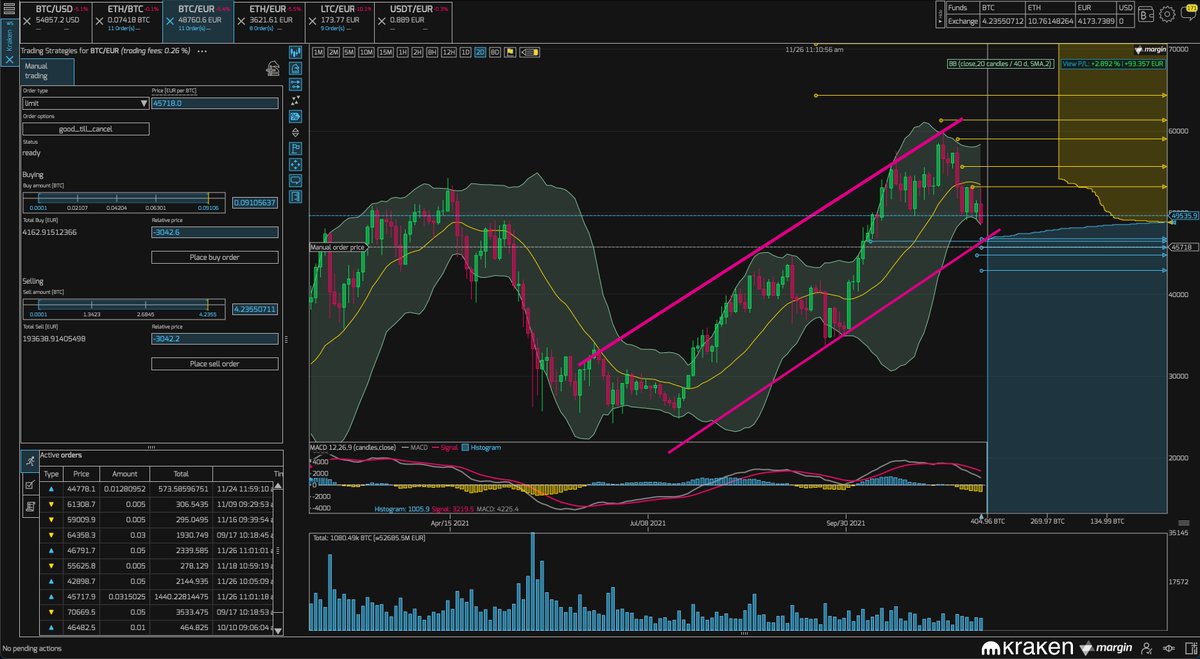Image resolution: width=1200 pixels, height=659 pixels.
Task: Click the scatter points icon in chart toolbar
Action: click(x=296, y=101)
